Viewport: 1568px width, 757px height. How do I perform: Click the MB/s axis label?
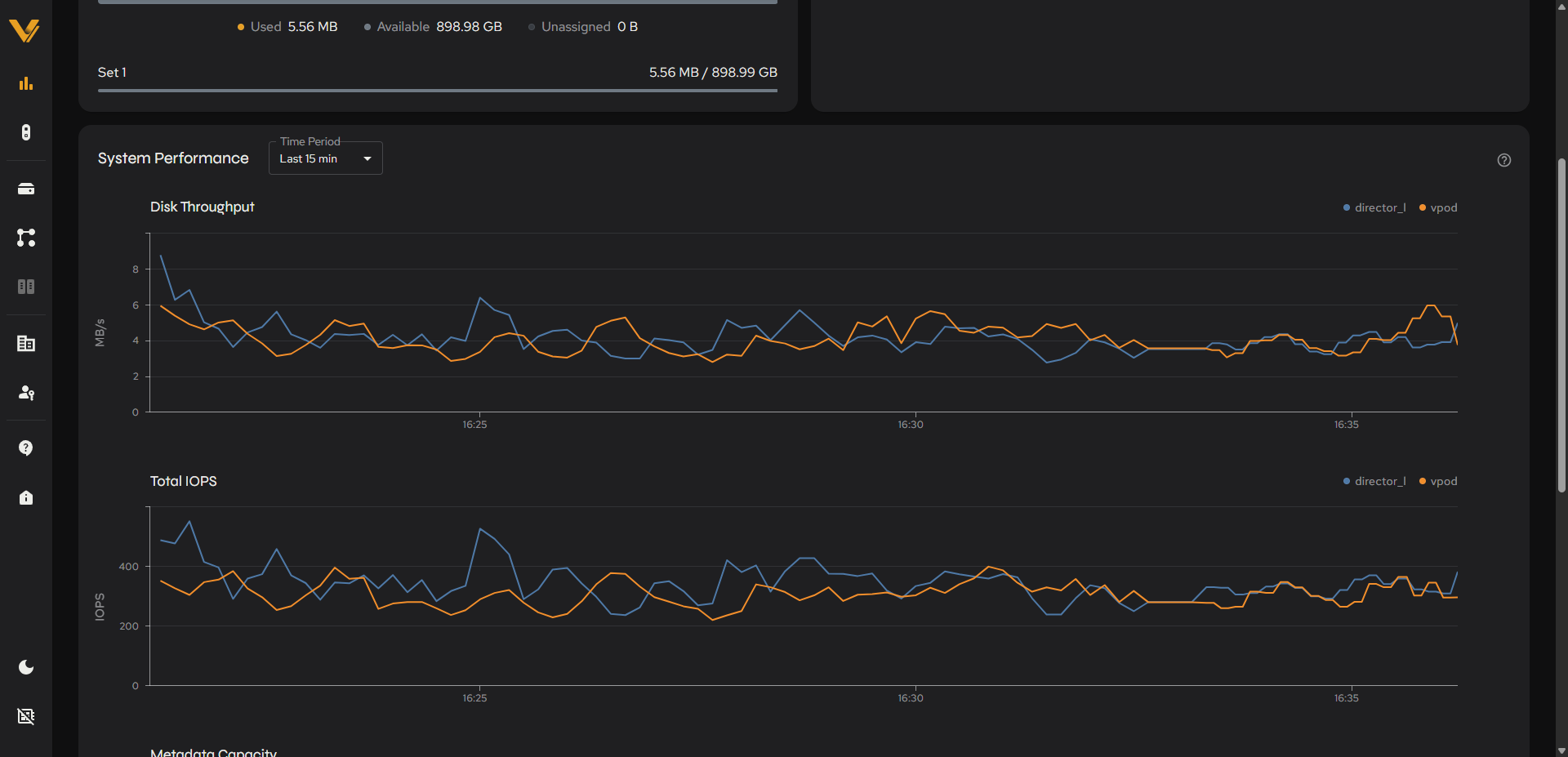(x=100, y=332)
